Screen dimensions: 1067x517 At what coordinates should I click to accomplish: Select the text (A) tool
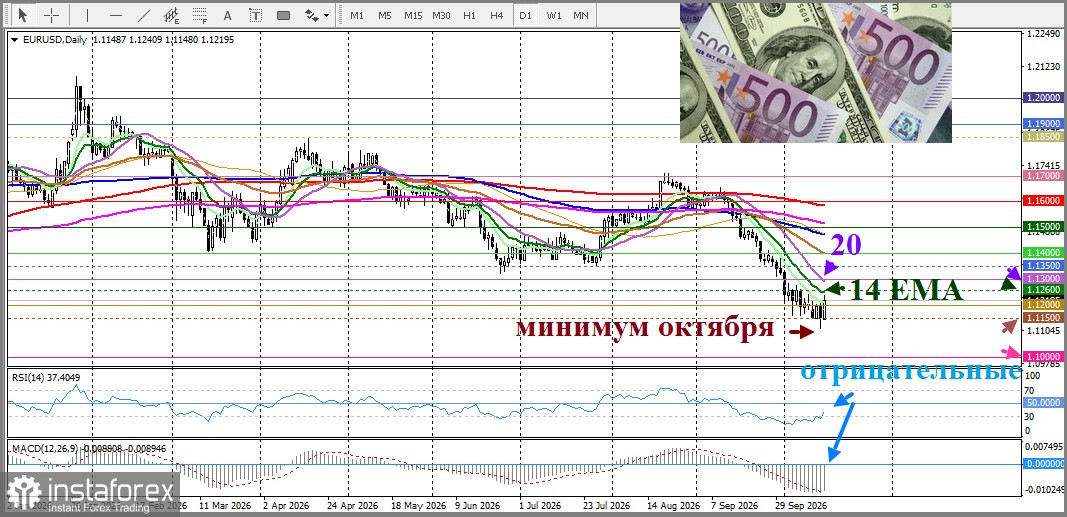pos(227,14)
